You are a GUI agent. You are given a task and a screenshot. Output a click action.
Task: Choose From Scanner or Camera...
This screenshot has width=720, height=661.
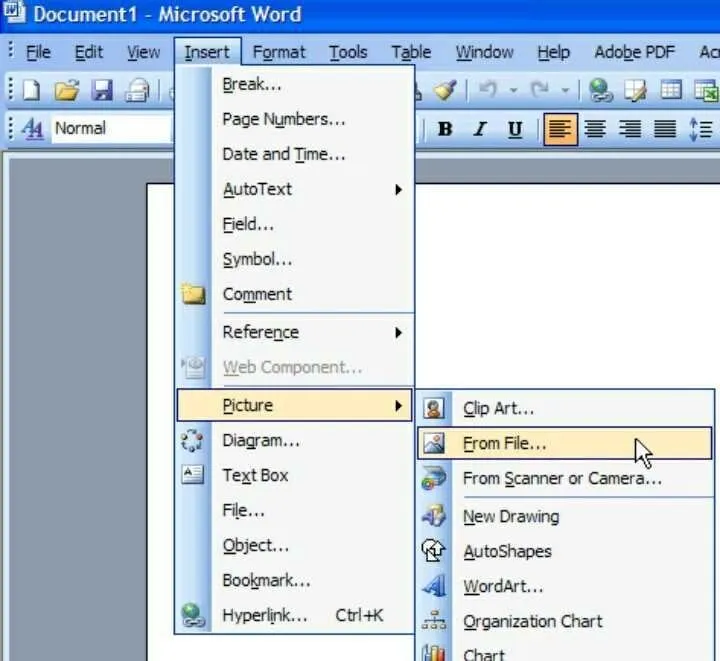click(565, 478)
